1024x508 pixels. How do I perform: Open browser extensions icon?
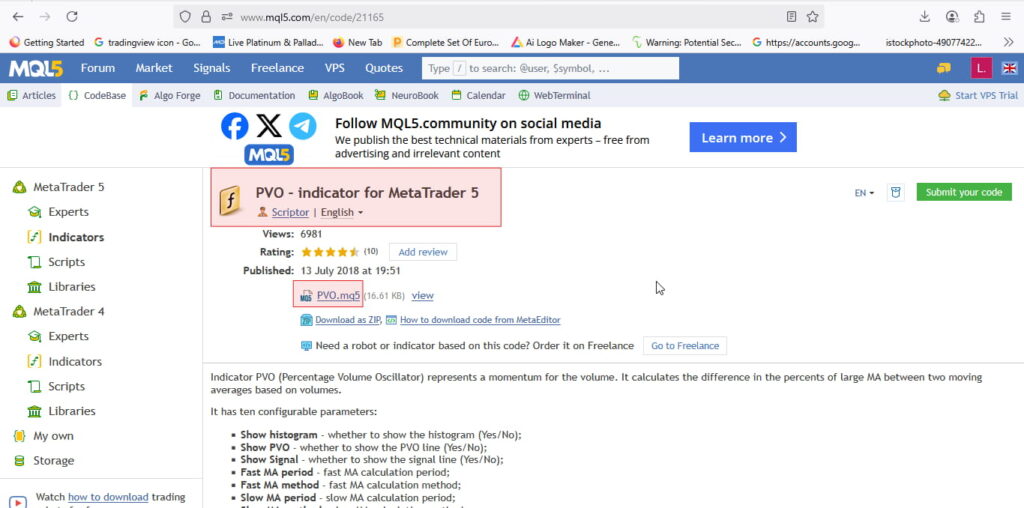[979, 16]
